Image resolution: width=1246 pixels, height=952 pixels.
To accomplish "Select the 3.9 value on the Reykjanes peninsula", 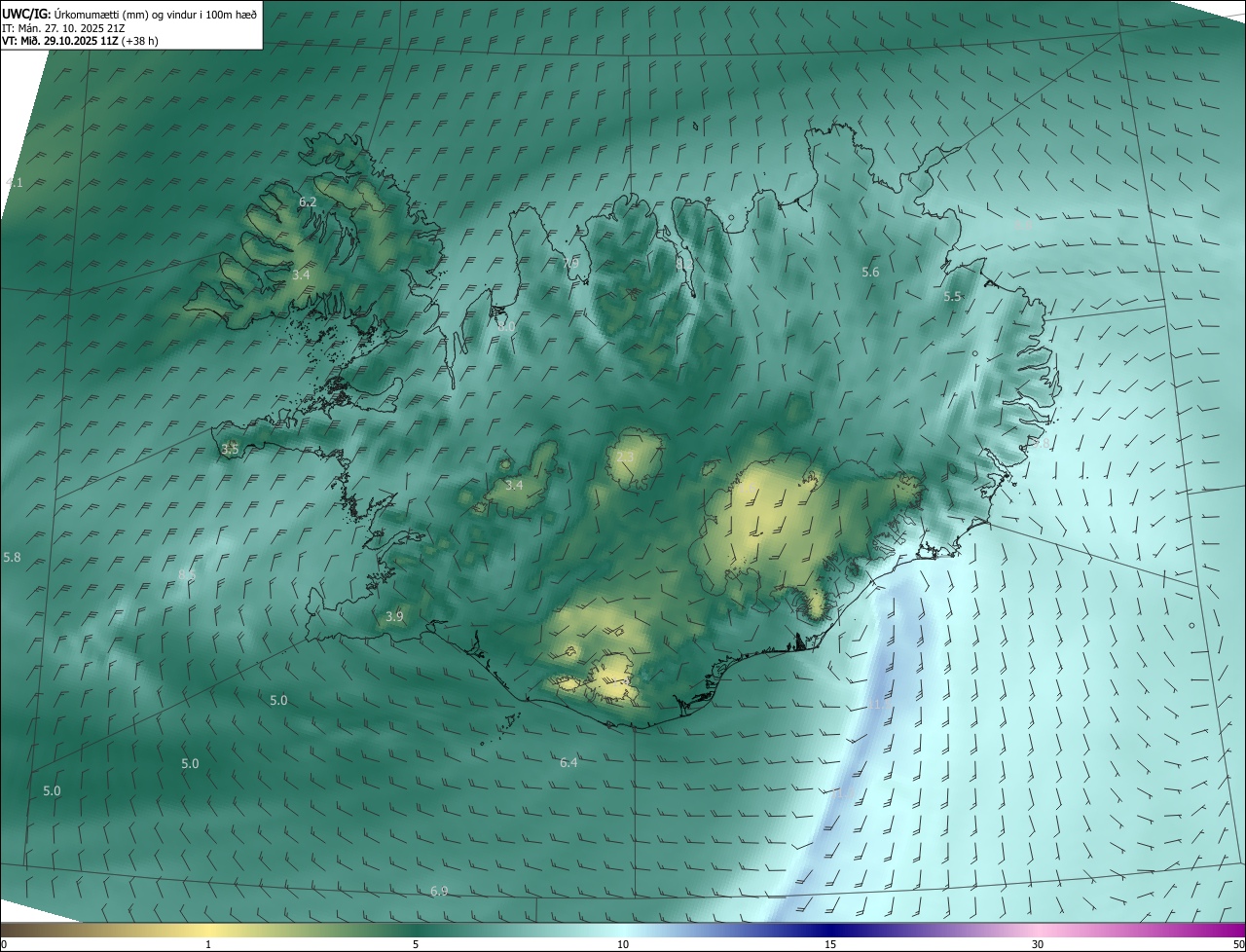I will (x=394, y=616).
